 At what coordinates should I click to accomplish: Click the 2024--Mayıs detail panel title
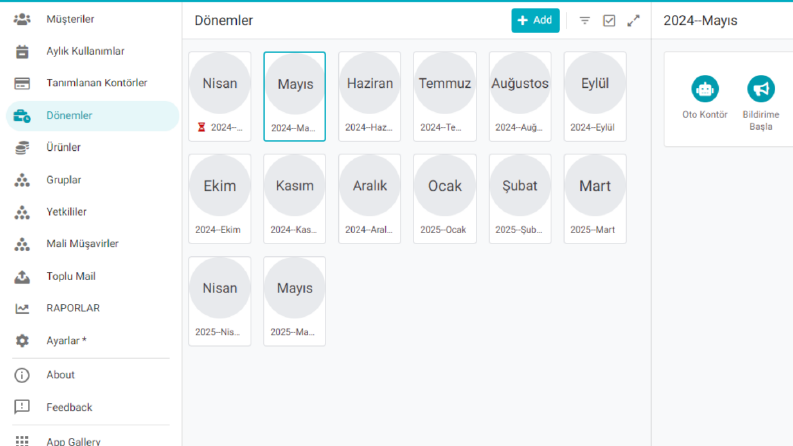click(700, 21)
